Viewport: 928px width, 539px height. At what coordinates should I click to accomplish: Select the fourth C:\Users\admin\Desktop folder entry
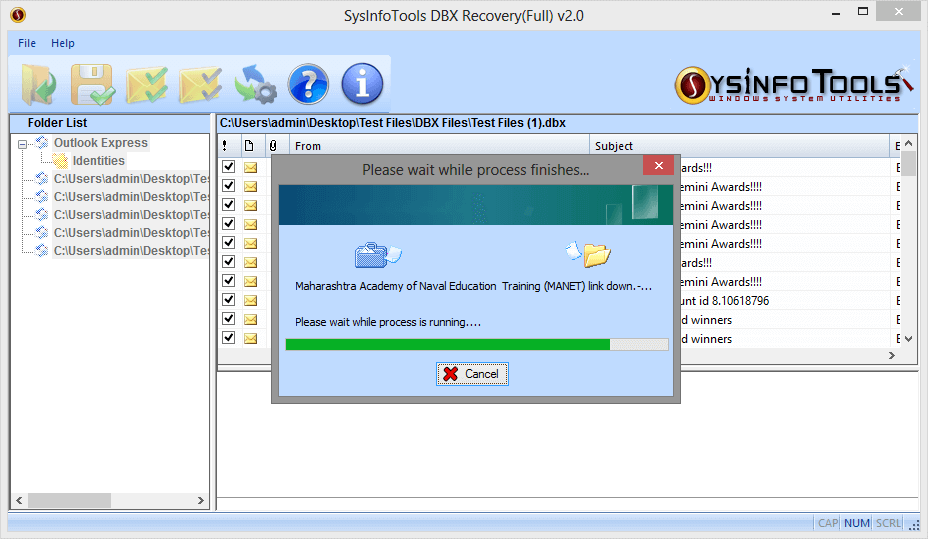pos(131,233)
